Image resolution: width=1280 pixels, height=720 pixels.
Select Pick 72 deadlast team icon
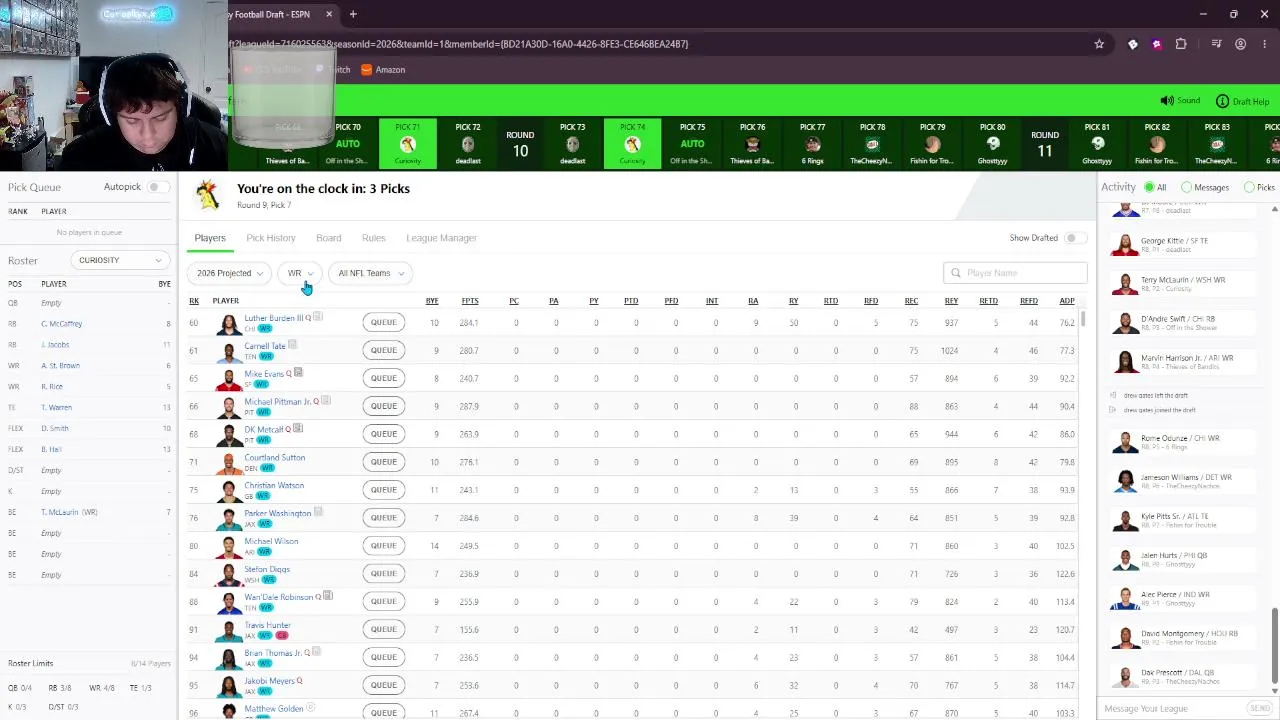468,145
